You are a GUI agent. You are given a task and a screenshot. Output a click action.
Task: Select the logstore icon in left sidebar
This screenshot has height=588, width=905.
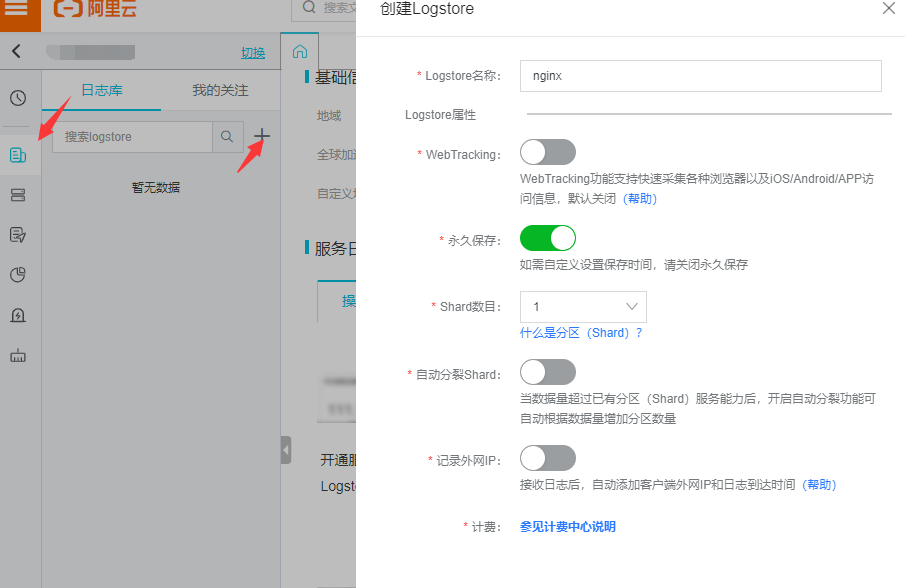18,155
